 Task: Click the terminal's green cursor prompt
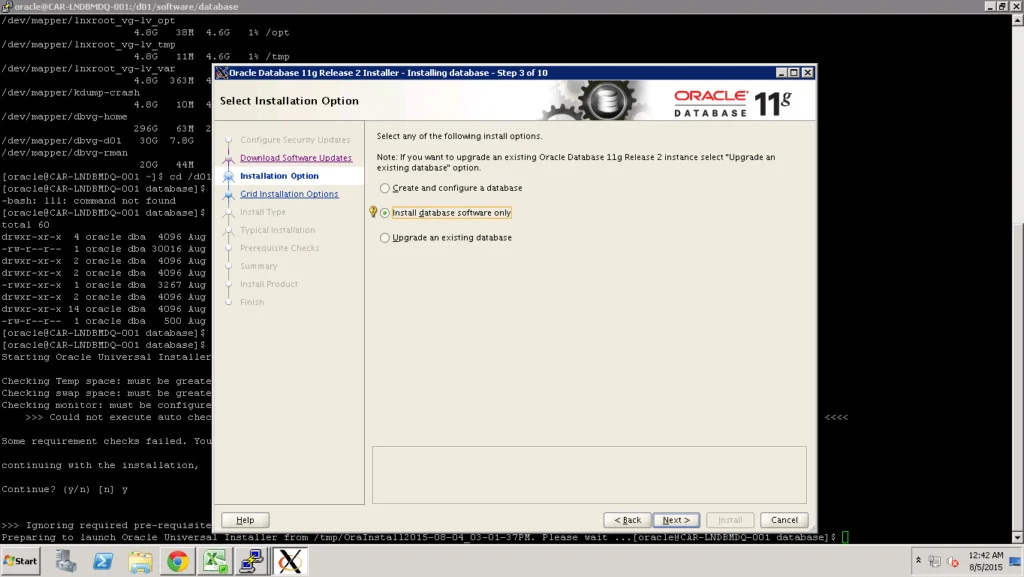[845, 537]
